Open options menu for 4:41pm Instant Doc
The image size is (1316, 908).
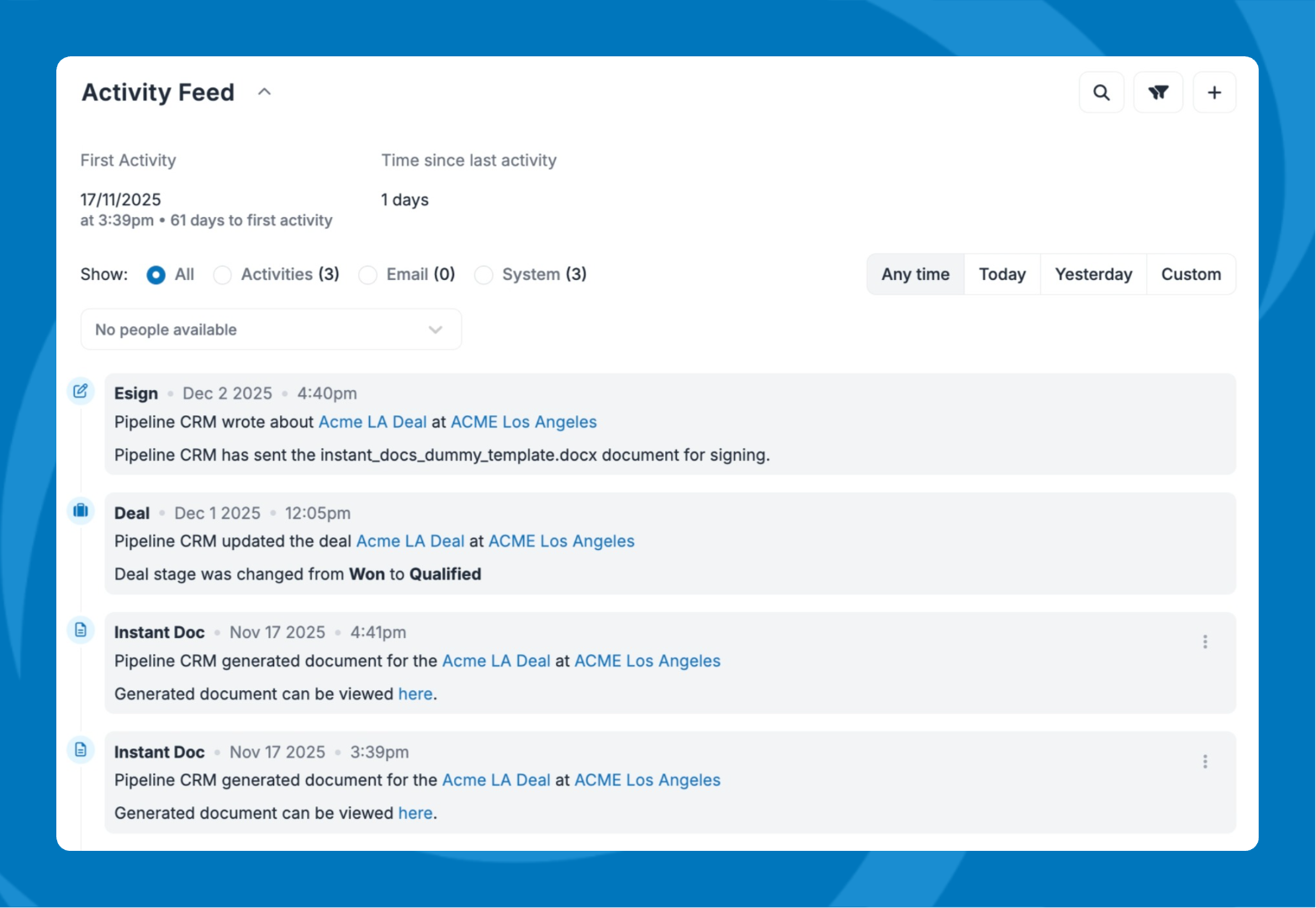point(1204,642)
